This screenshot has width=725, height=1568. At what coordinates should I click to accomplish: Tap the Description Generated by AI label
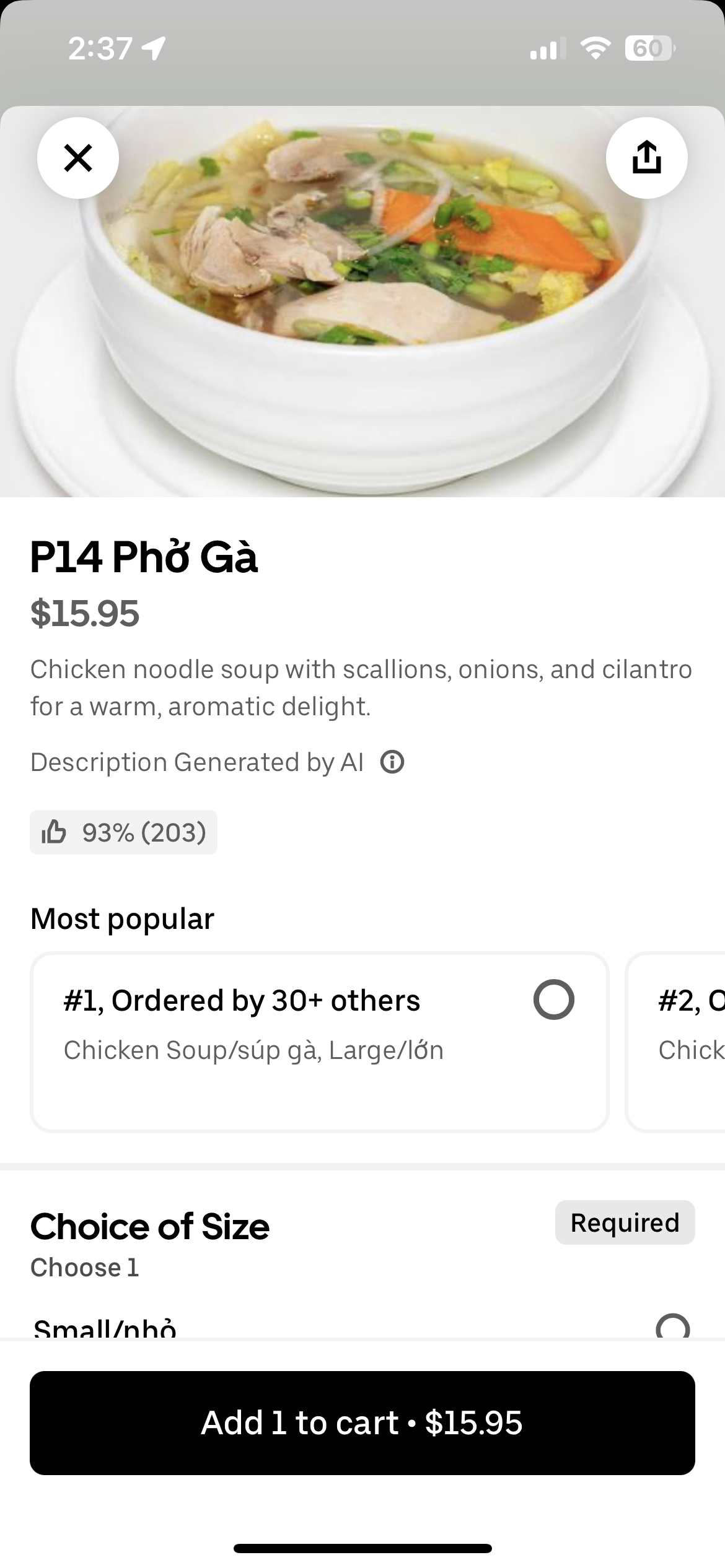[196, 762]
